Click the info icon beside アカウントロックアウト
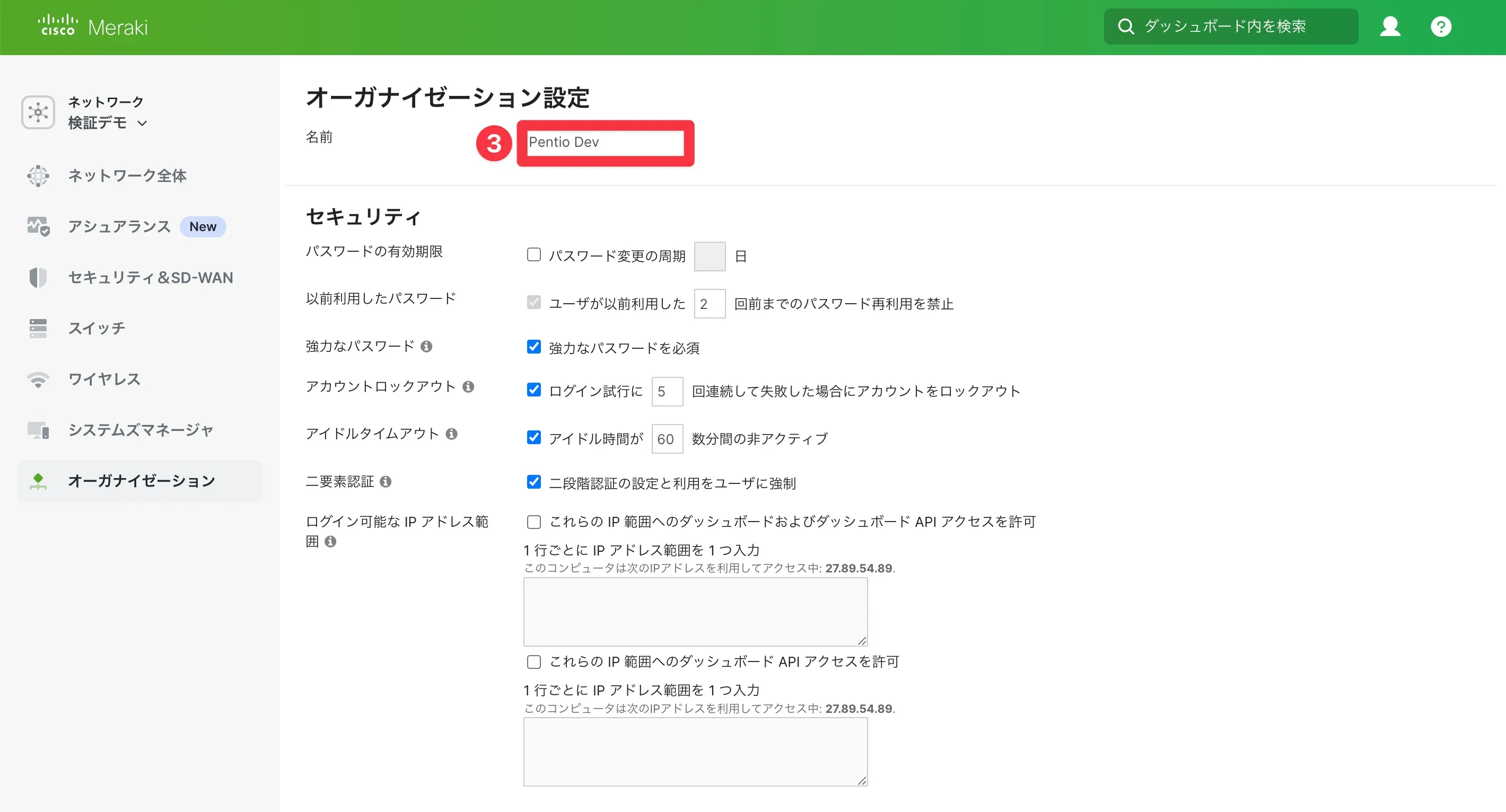1506x812 pixels. click(468, 386)
